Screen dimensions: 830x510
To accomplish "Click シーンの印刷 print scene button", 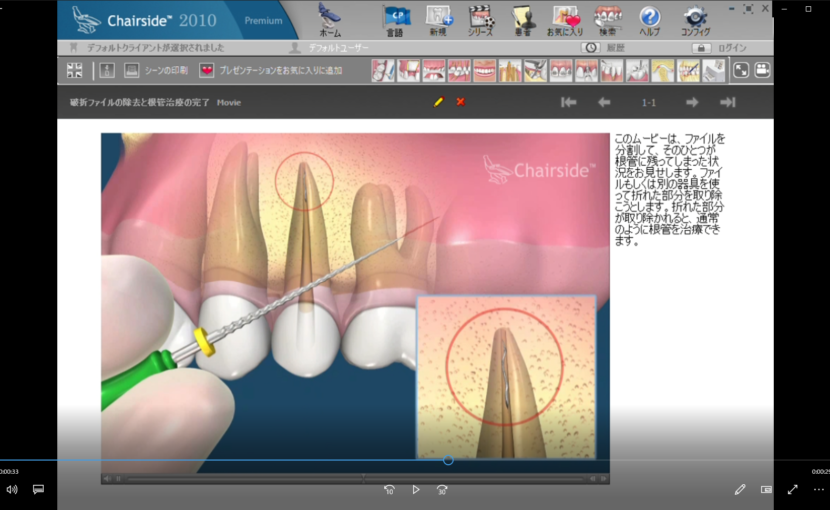I will pyautogui.click(x=156, y=70).
